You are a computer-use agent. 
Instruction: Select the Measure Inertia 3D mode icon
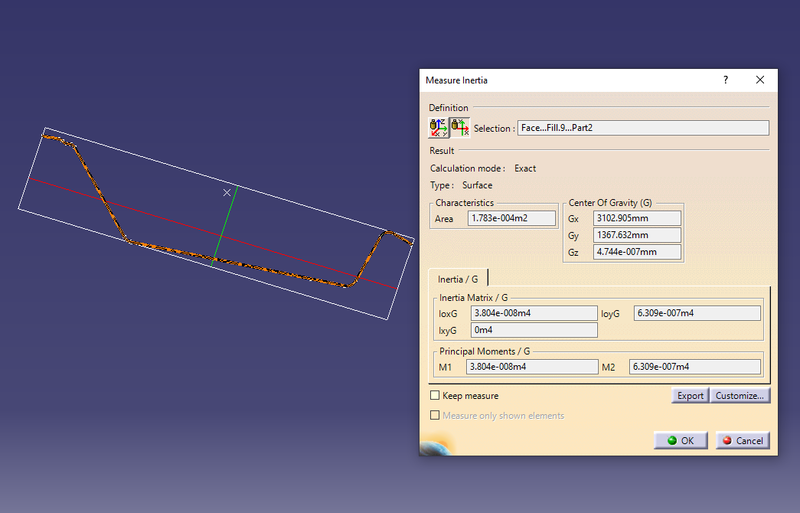coord(438,127)
